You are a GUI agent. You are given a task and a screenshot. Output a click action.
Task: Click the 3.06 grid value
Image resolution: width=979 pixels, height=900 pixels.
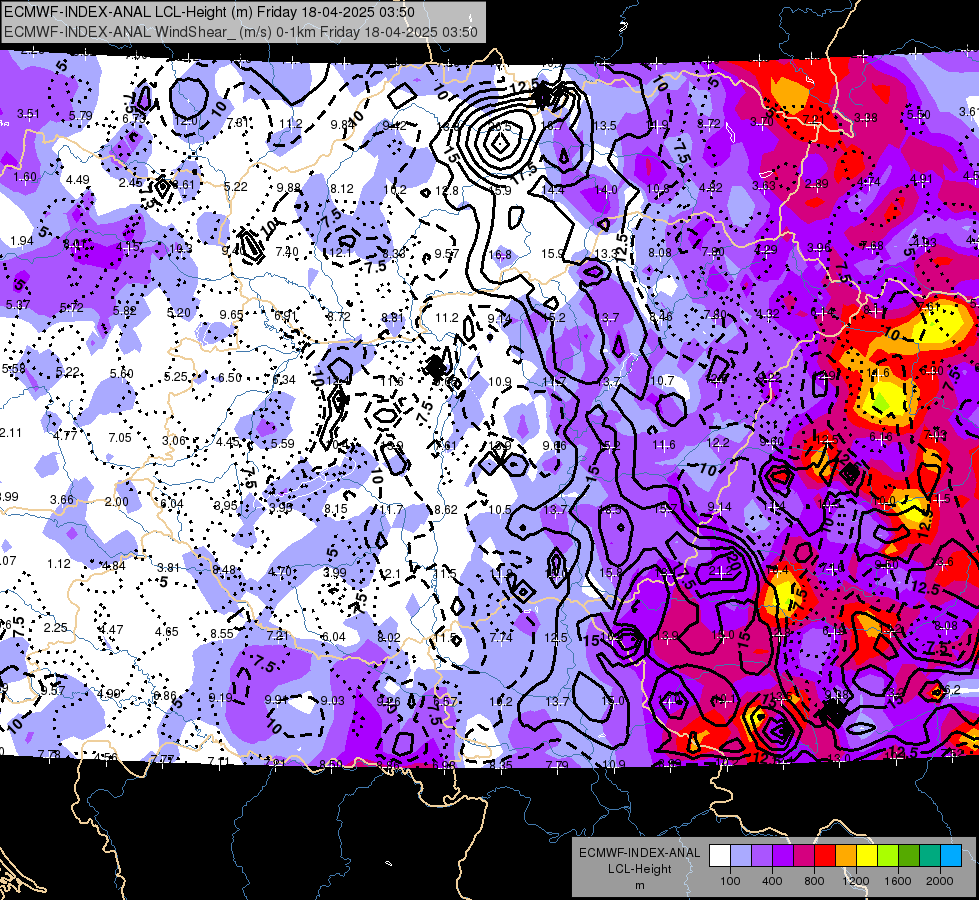[x=174, y=440]
